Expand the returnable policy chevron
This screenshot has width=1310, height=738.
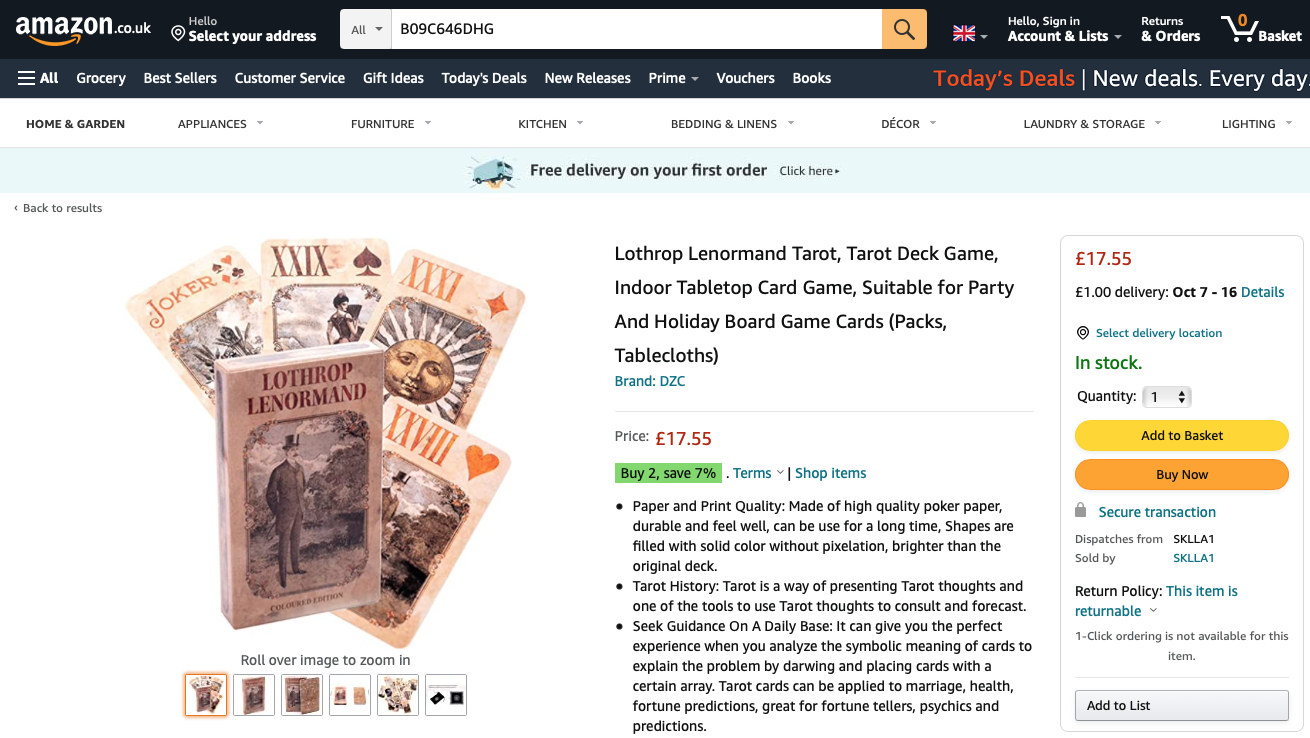1153,611
